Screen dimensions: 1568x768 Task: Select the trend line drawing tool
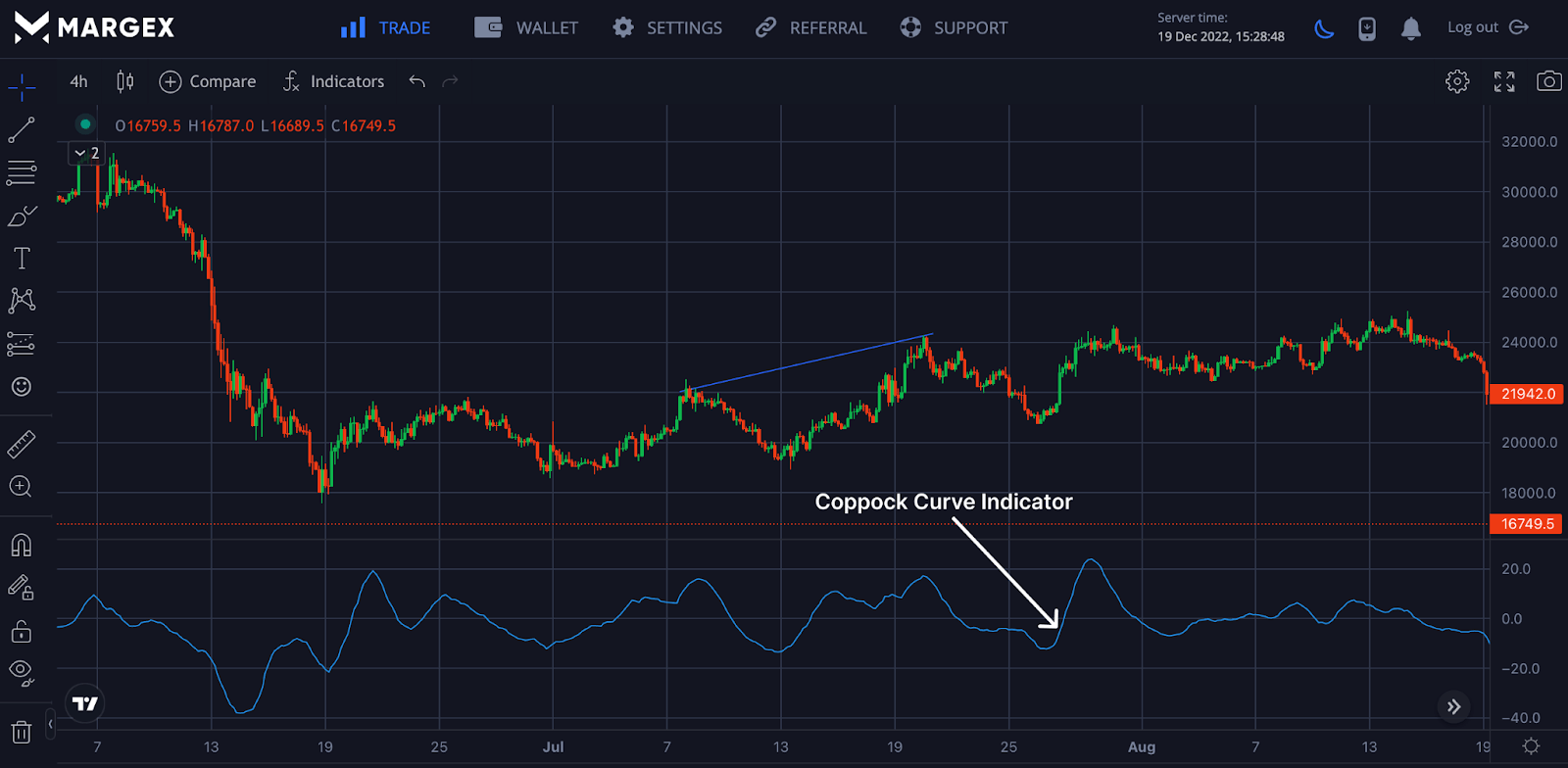22,129
